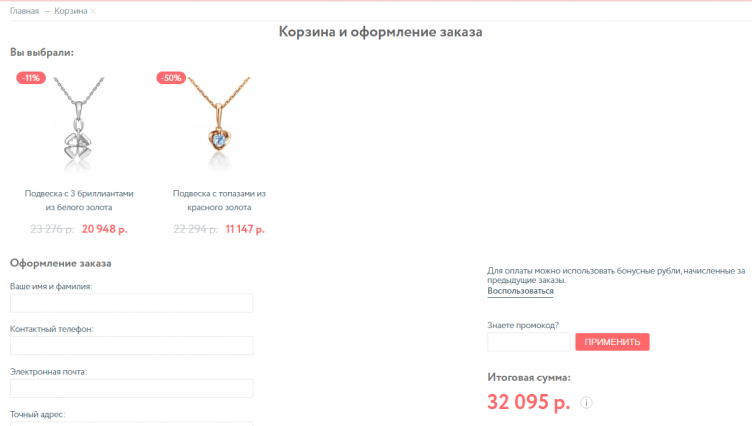
Task: Focus the Ваше имя и фамилия field
Action: pyautogui.click(x=131, y=303)
